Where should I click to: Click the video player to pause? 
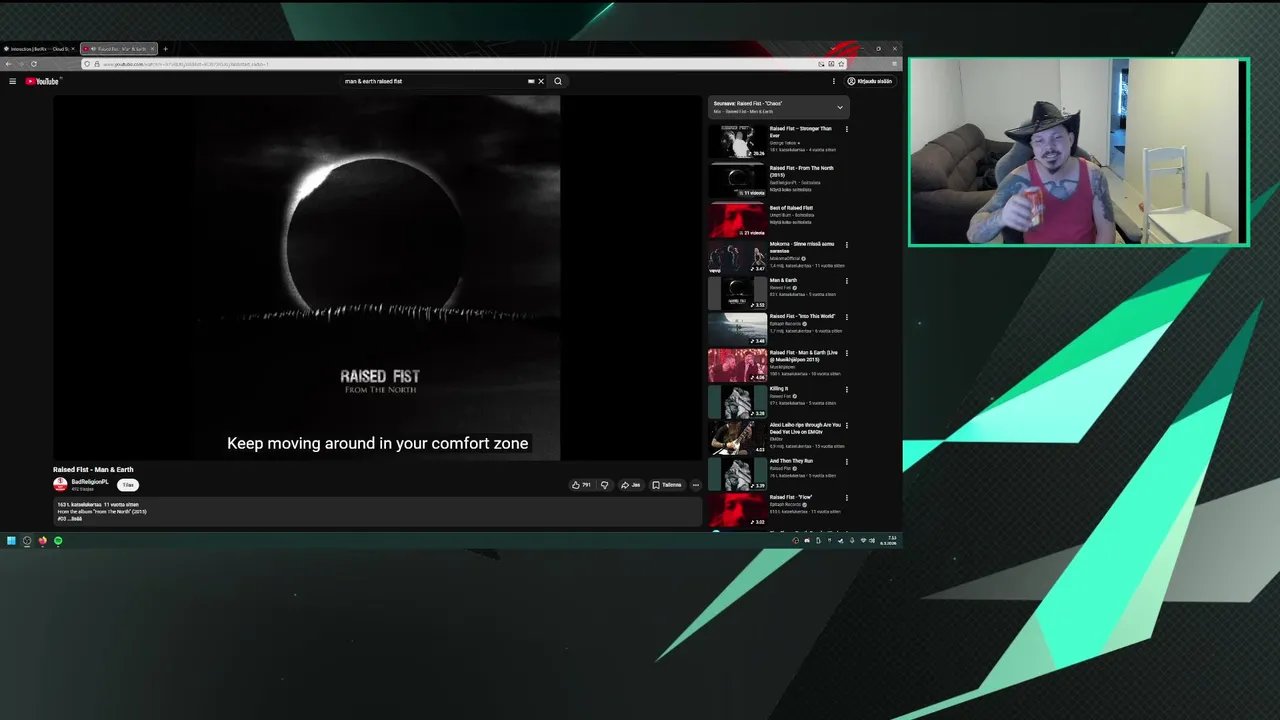pos(377,277)
